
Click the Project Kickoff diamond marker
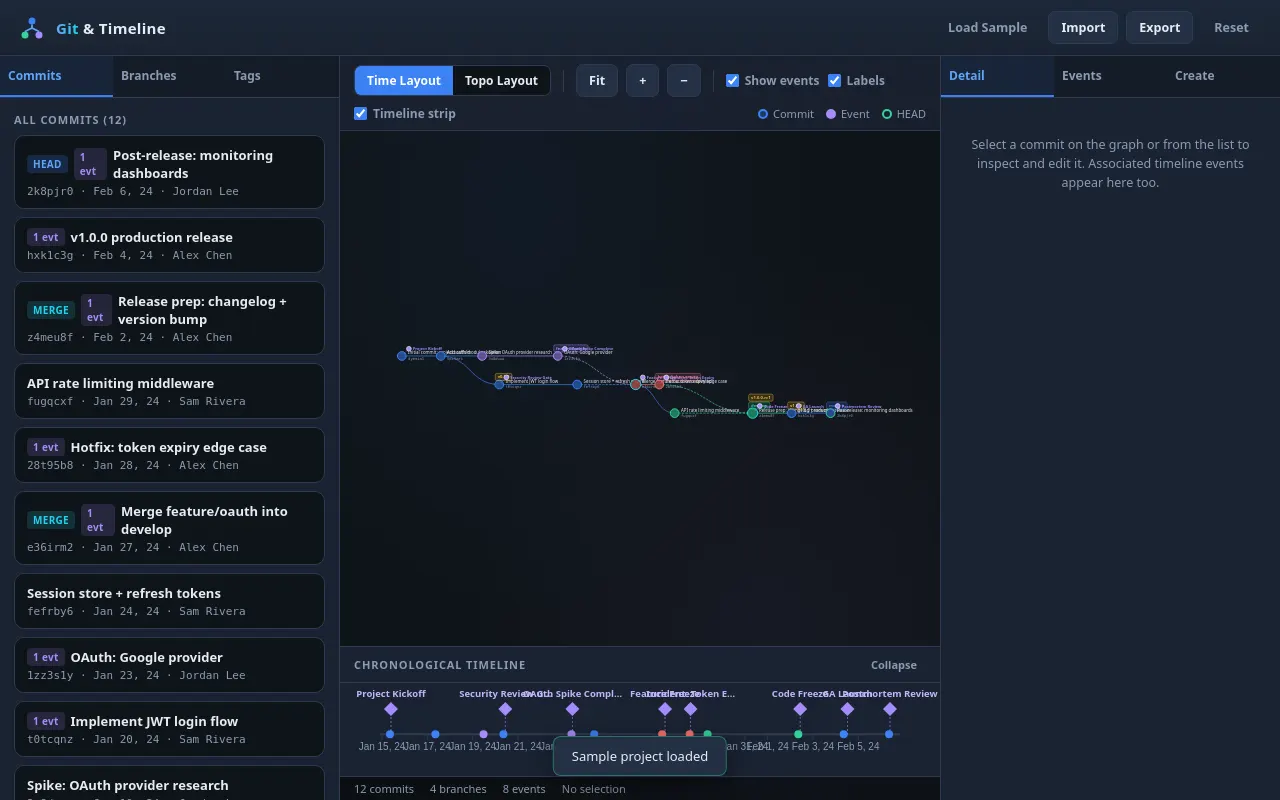pos(391,709)
